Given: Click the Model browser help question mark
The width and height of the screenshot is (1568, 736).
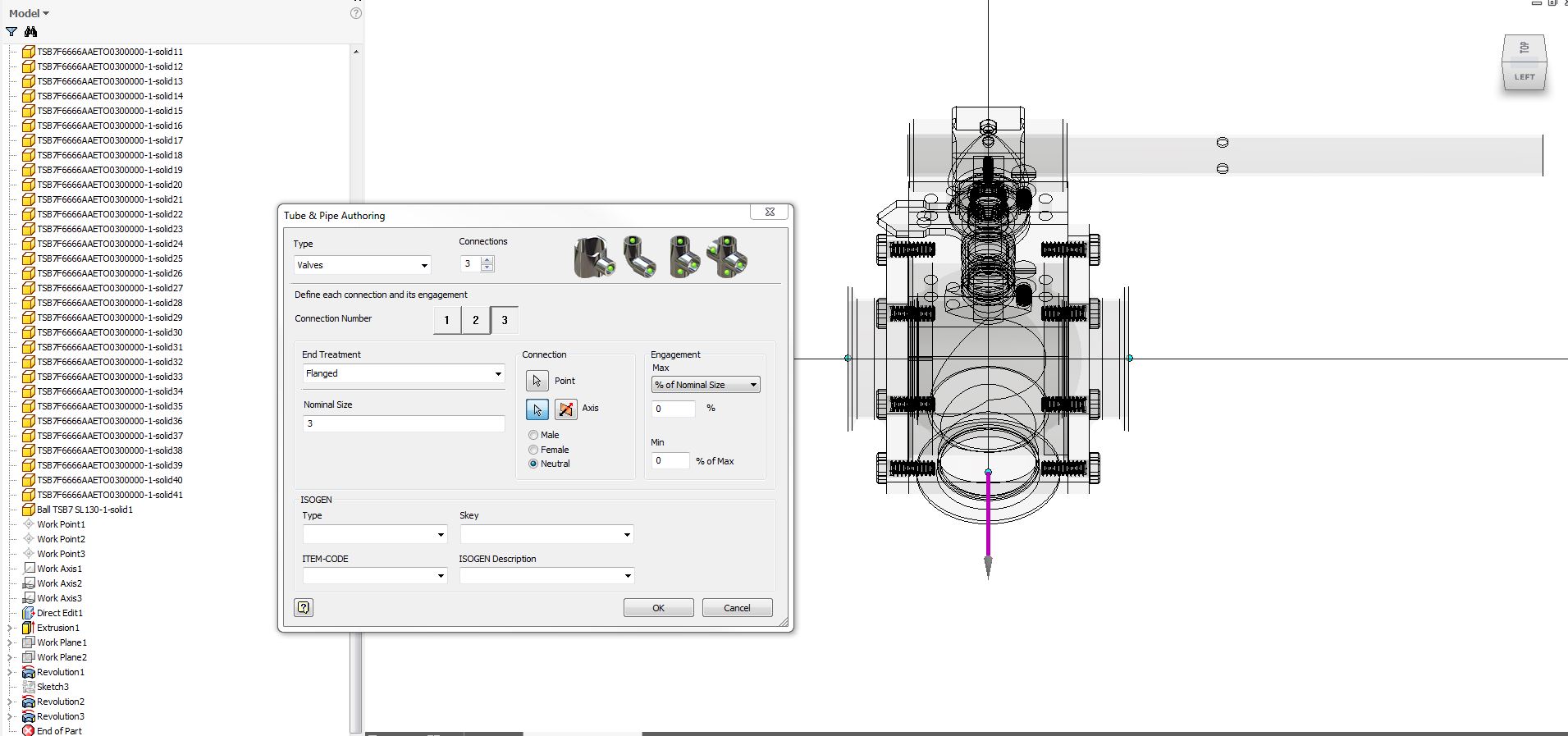Looking at the screenshot, I should [356, 13].
